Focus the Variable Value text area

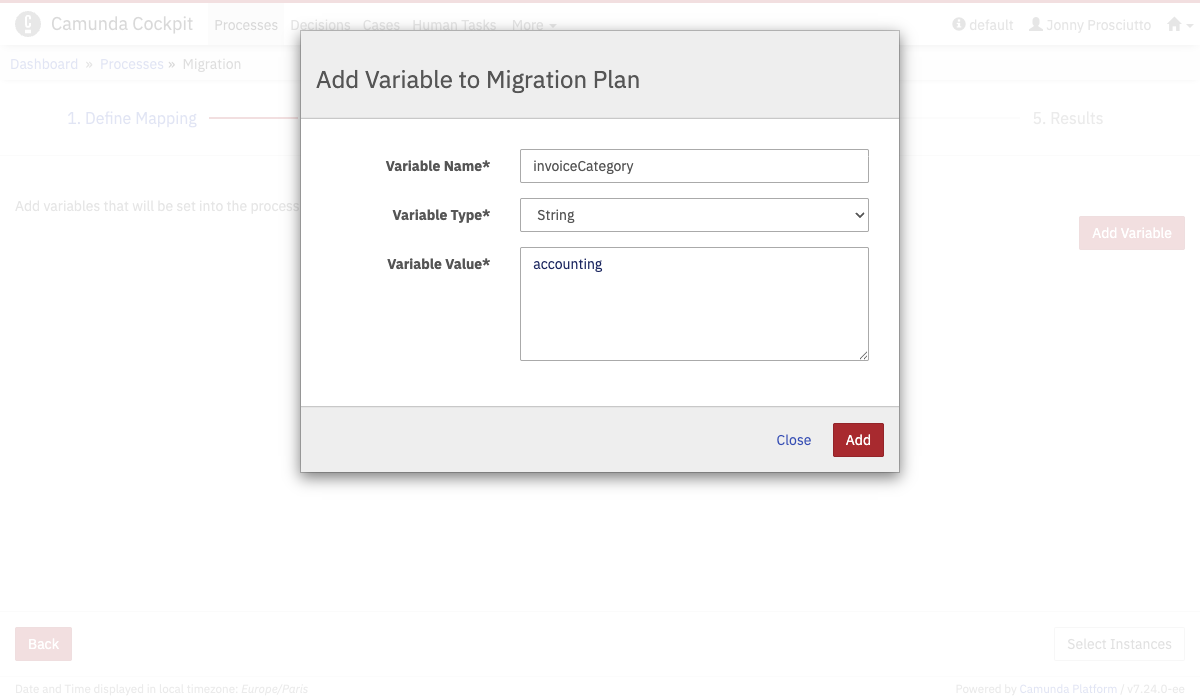[x=694, y=304]
